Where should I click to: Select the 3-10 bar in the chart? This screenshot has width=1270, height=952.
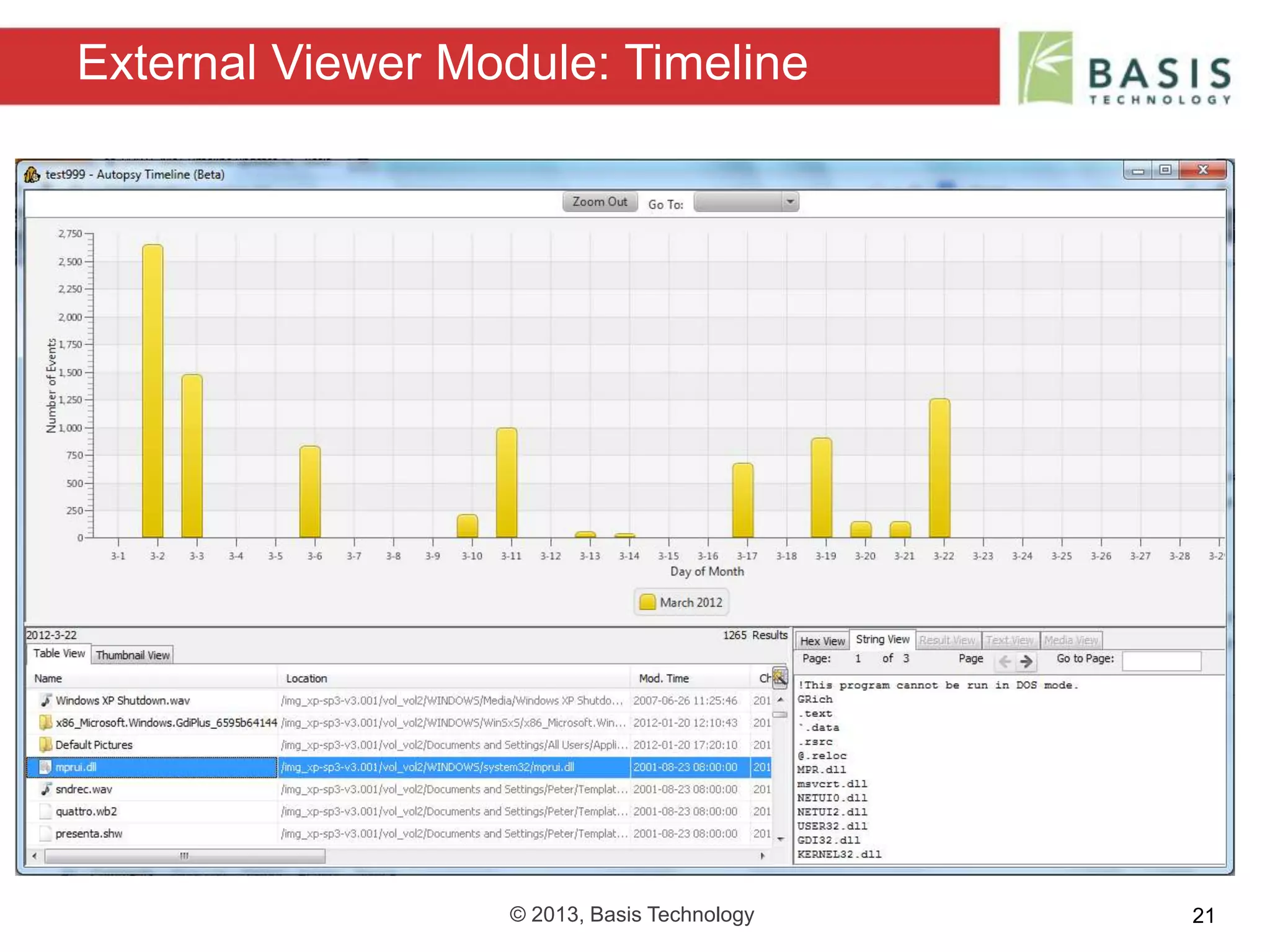468,526
